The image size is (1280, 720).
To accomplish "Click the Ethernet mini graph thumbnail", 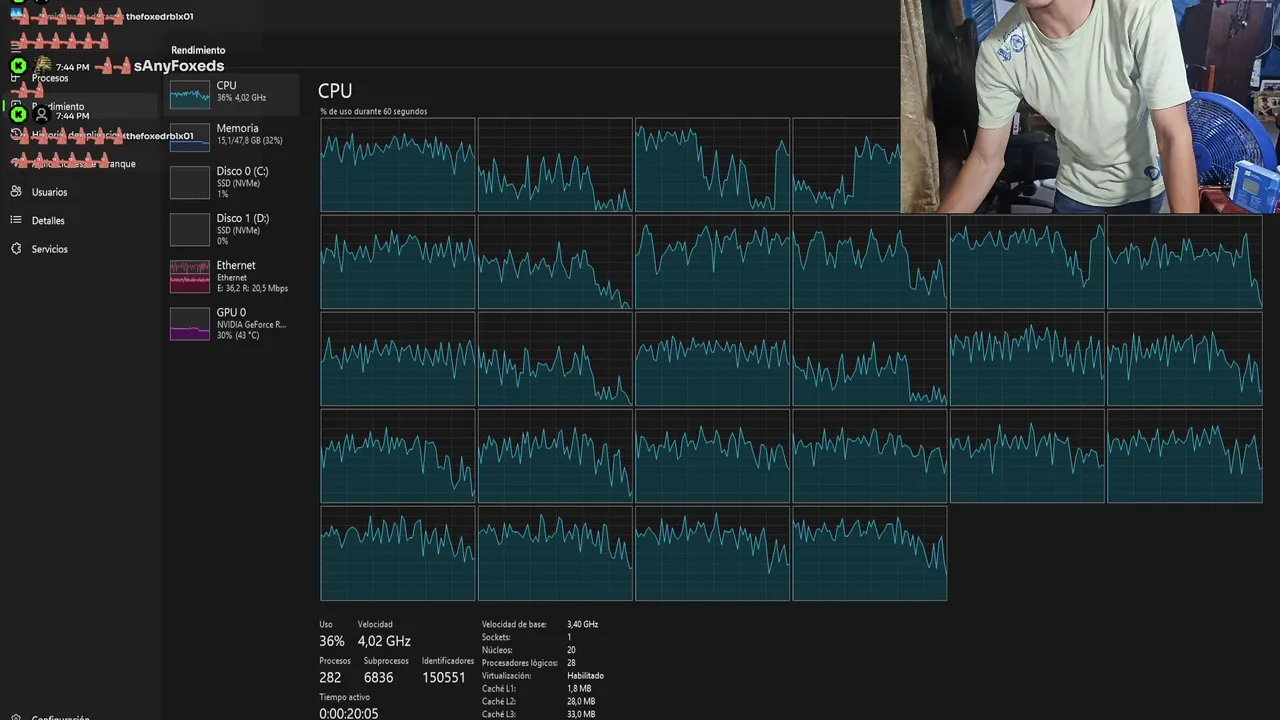I will tap(190, 276).
